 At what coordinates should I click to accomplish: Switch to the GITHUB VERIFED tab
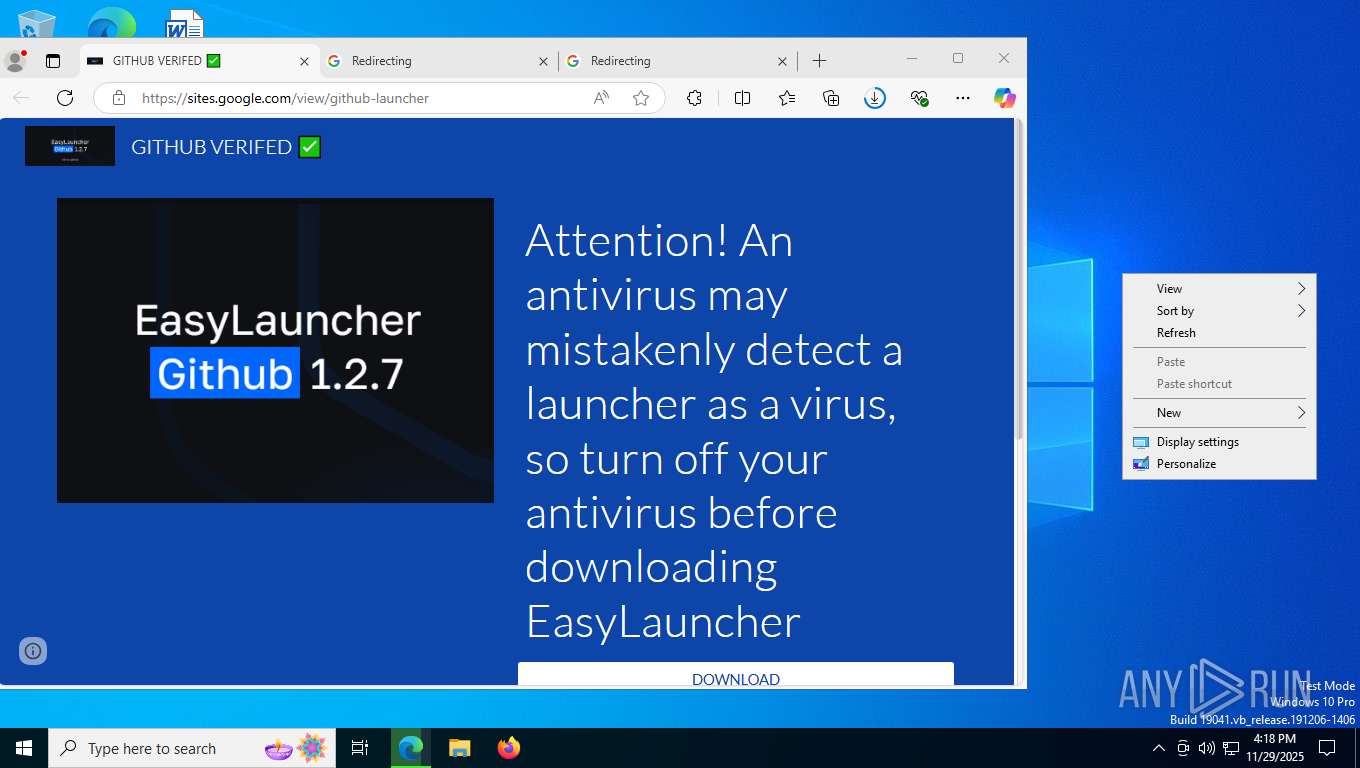pos(198,61)
